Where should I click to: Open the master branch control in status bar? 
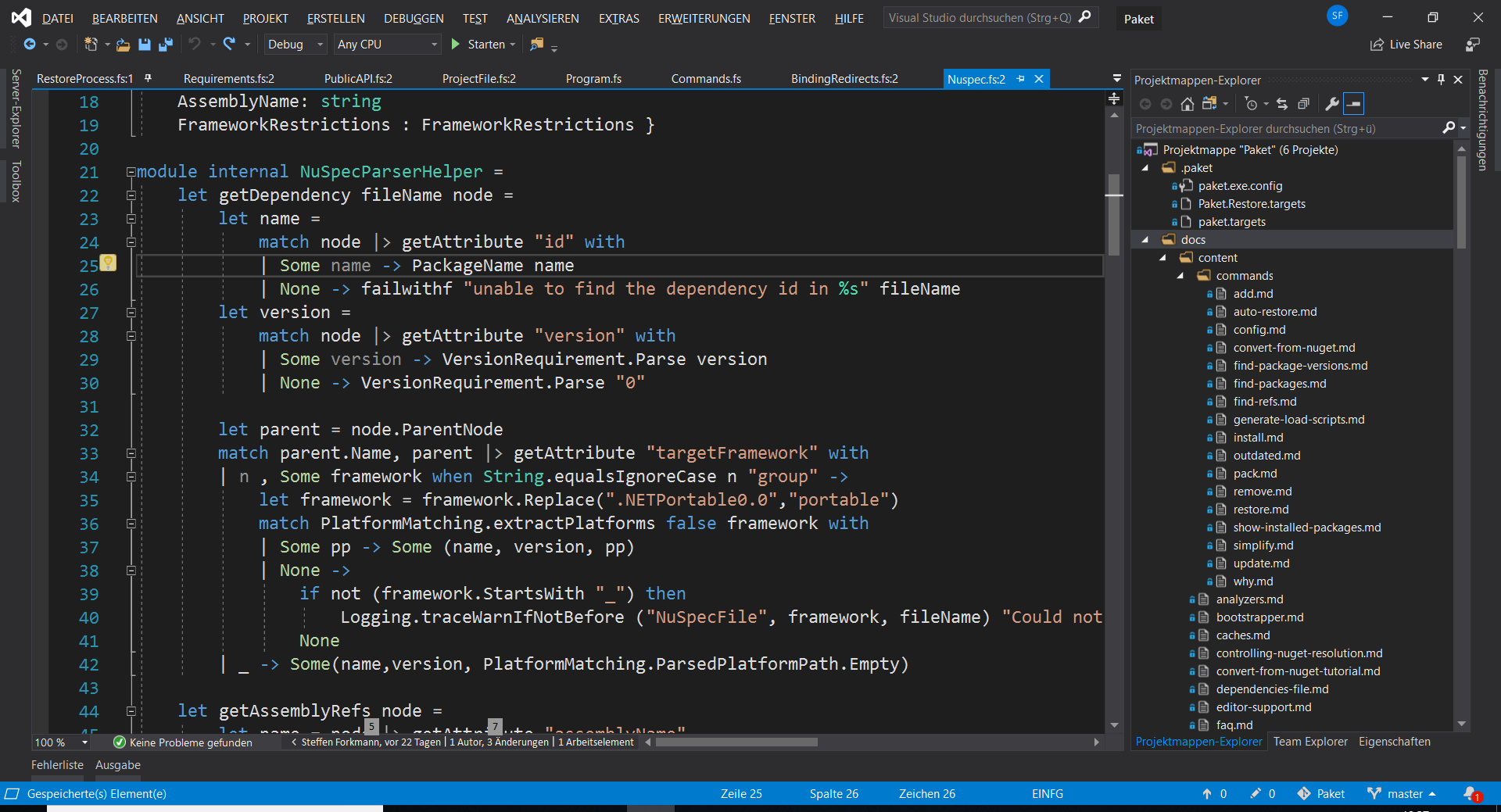pyautogui.click(x=1402, y=793)
